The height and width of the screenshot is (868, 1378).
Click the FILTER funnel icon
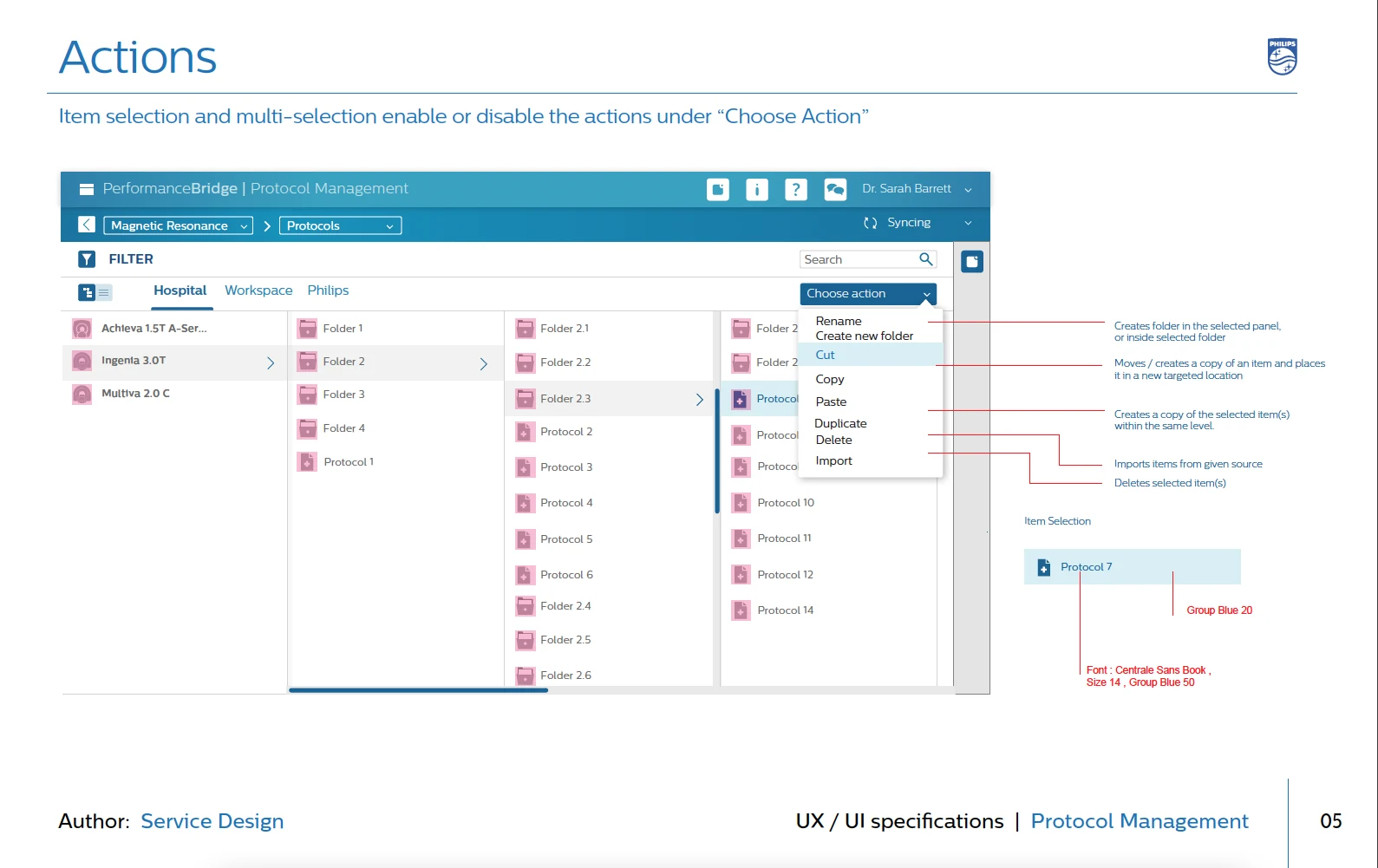pos(87,259)
